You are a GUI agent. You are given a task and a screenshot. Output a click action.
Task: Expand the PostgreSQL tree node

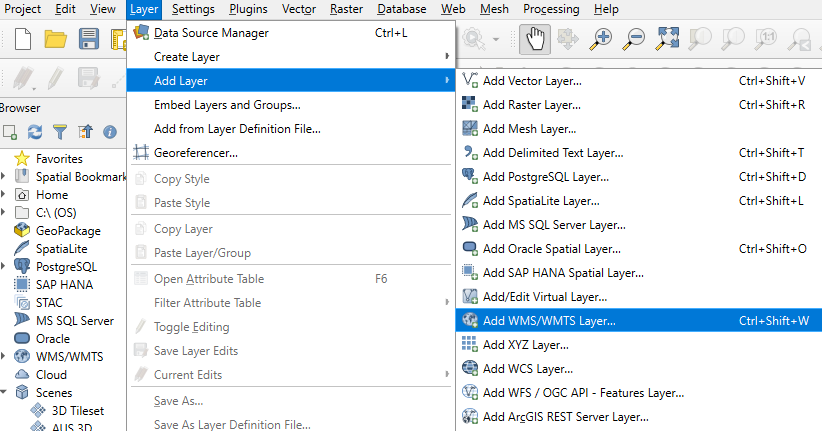point(4,267)
